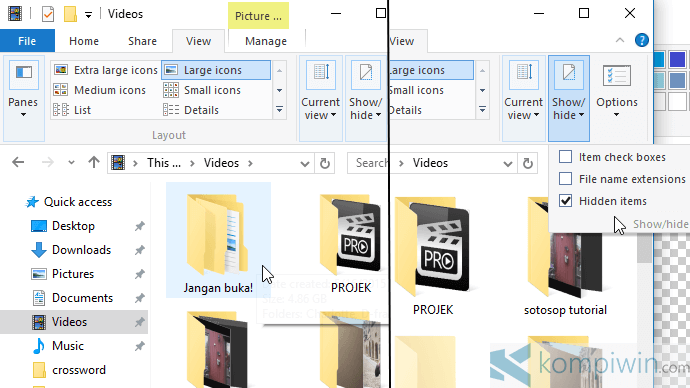Image resolution: width=690 pixels, height=388 pixels.
Task: Select the View tab in left window
Action: click(x=198, y=41)
